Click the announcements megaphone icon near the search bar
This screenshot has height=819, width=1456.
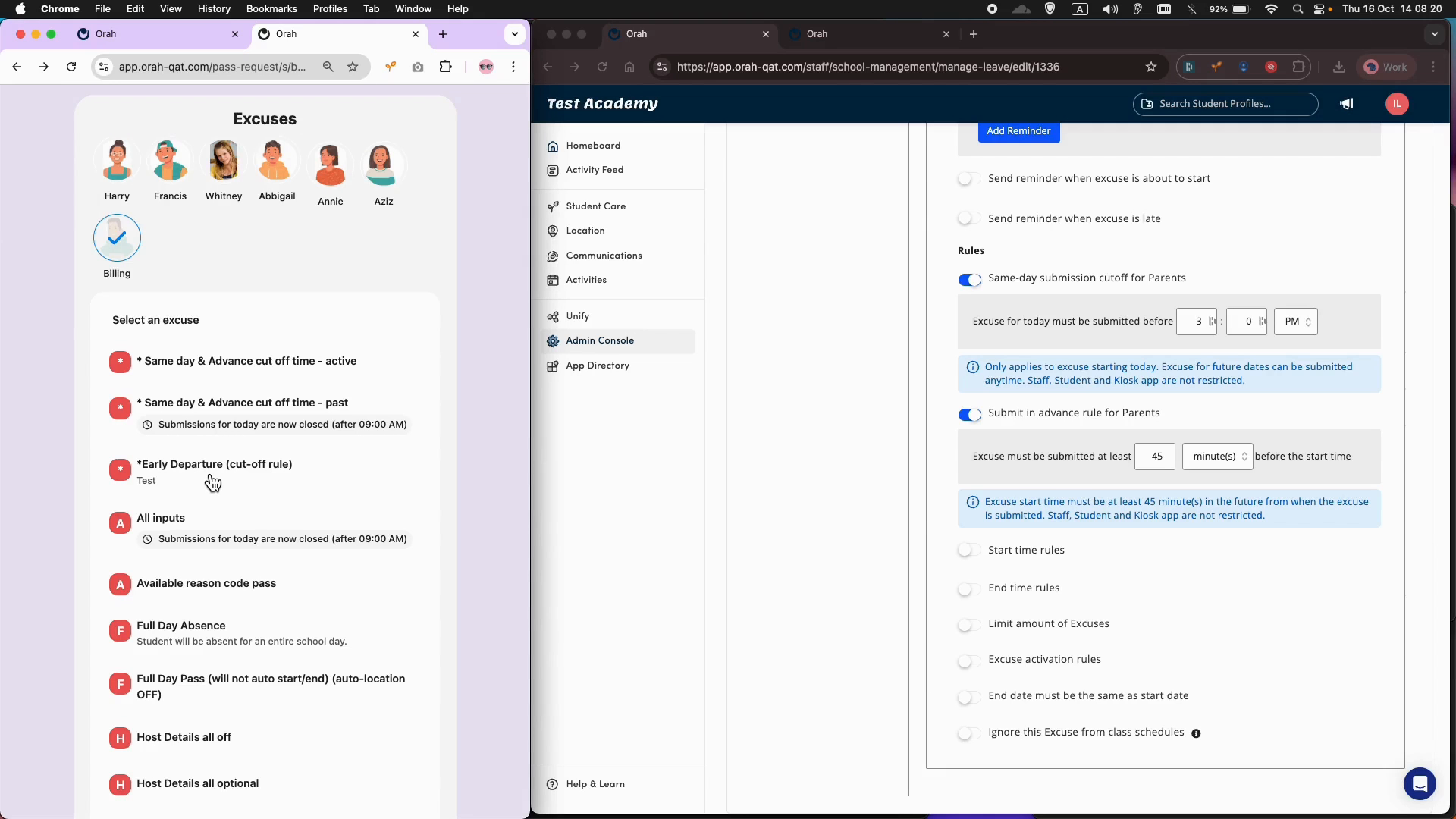click(1346, 104)
